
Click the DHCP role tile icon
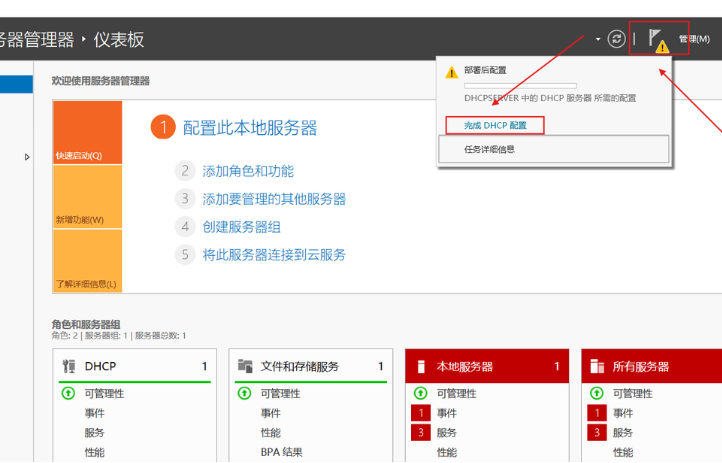point(69,367)
